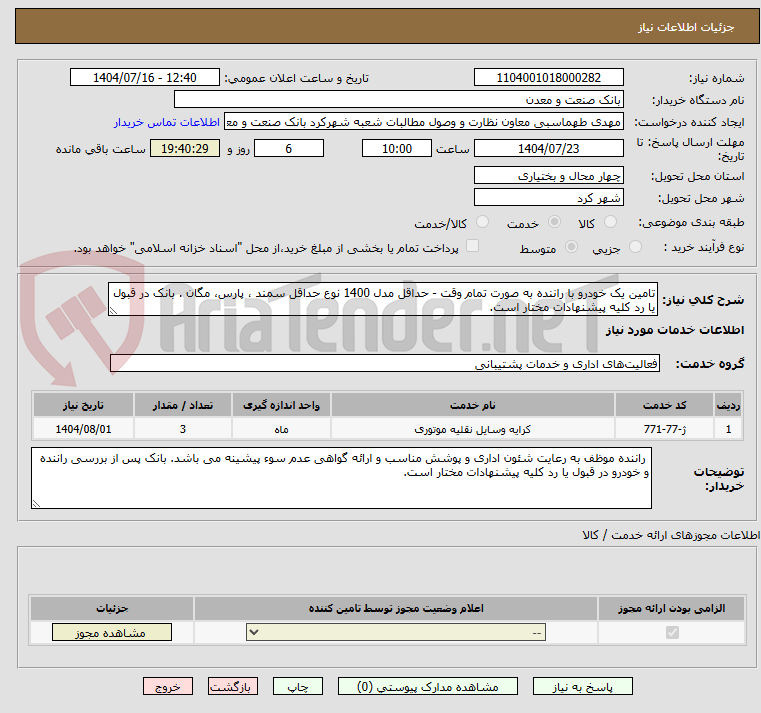Click the چاپ print button
Image resolution: width=761 pixels, height=713 pixels.
point(298,687)
